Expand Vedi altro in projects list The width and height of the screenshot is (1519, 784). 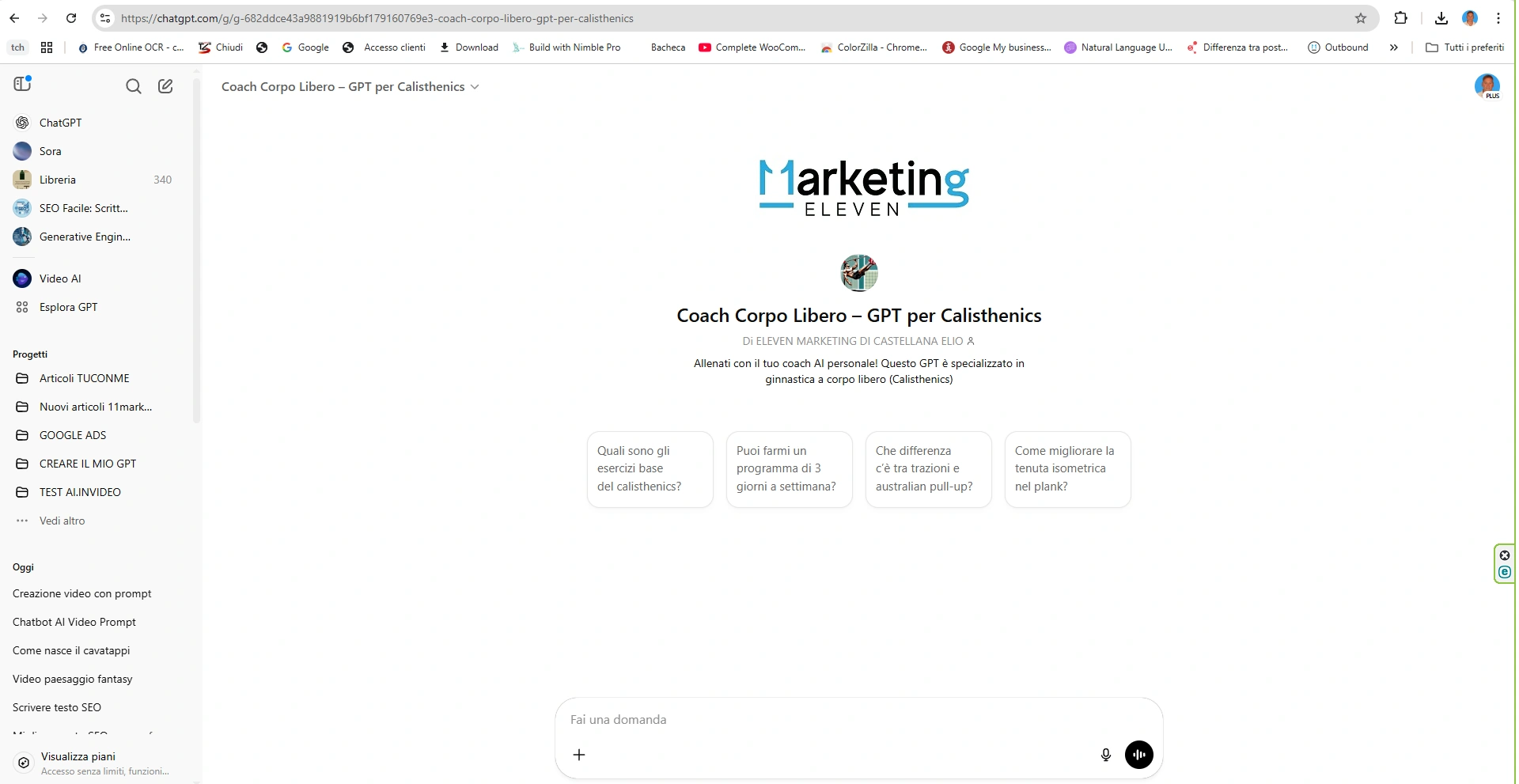[x=62, y=521]
